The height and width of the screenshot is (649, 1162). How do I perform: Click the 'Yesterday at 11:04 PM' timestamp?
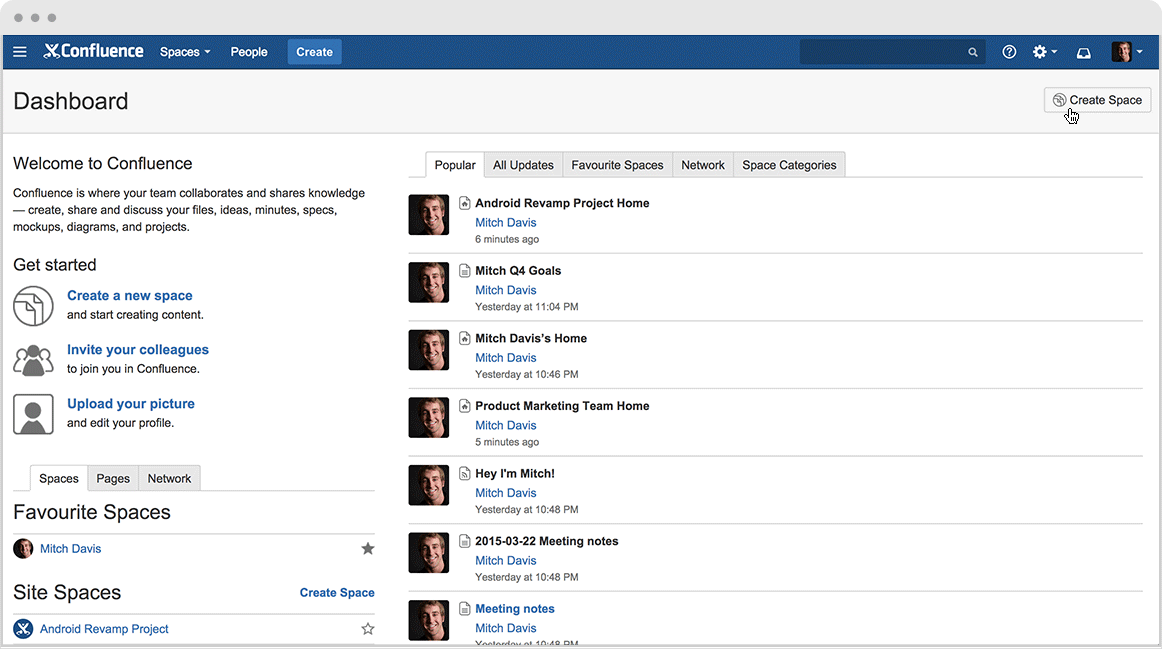click(x=527, y=307)
